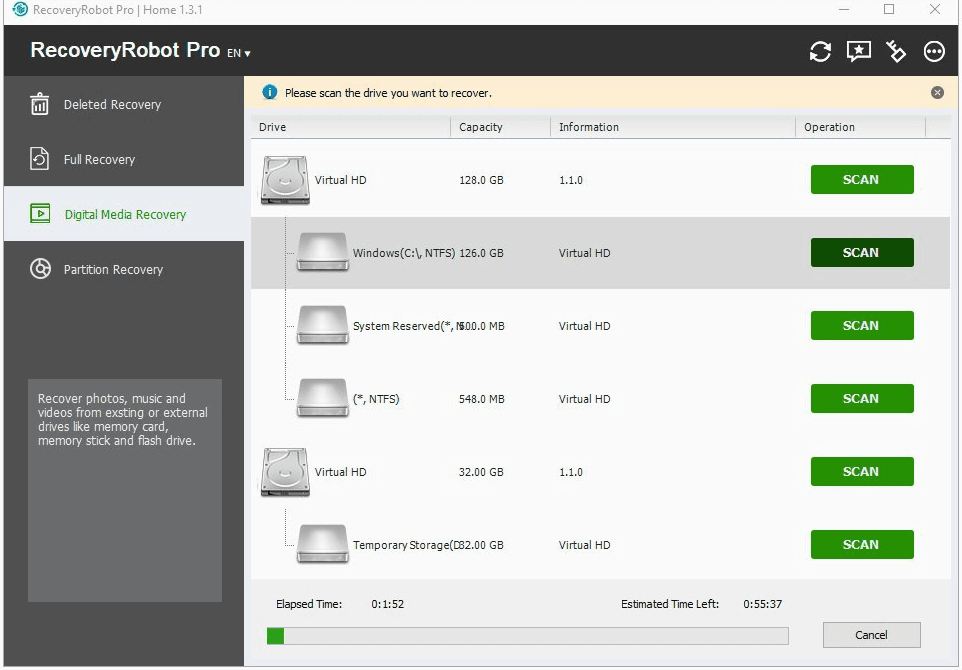Click the Operation column header

click(x=861, y=127)
